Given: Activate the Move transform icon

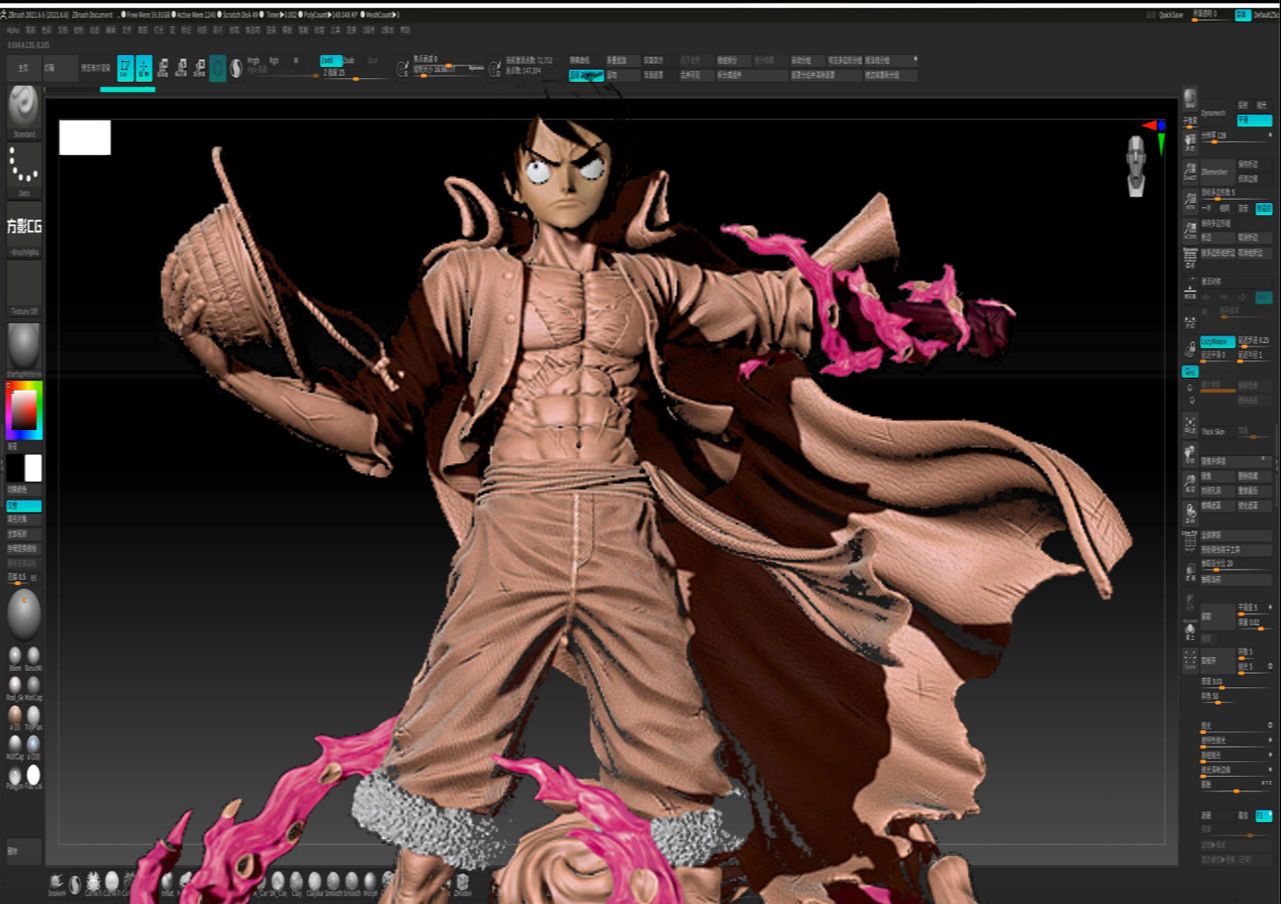Looking at the screenshot, I should [x=163, y=68].
